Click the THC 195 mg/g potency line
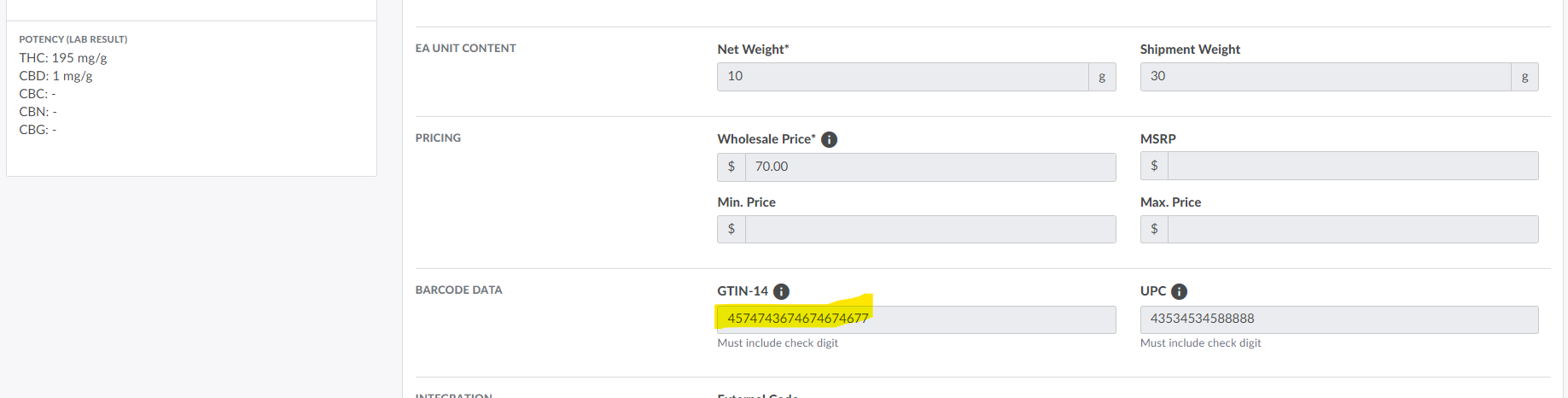 pos(63,58)
